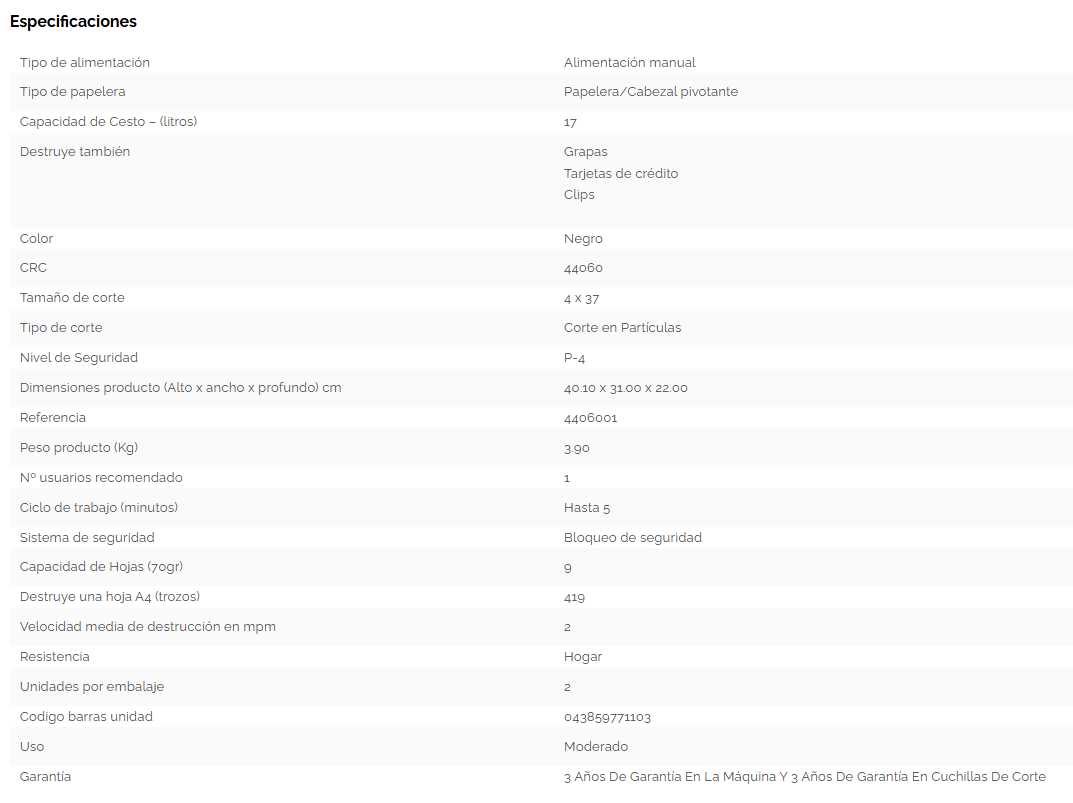The width and height of the screenshot is (1073, 803).
Task: Select the Papelera/Cabezal pivotante value
Action: tap(650, 92)
